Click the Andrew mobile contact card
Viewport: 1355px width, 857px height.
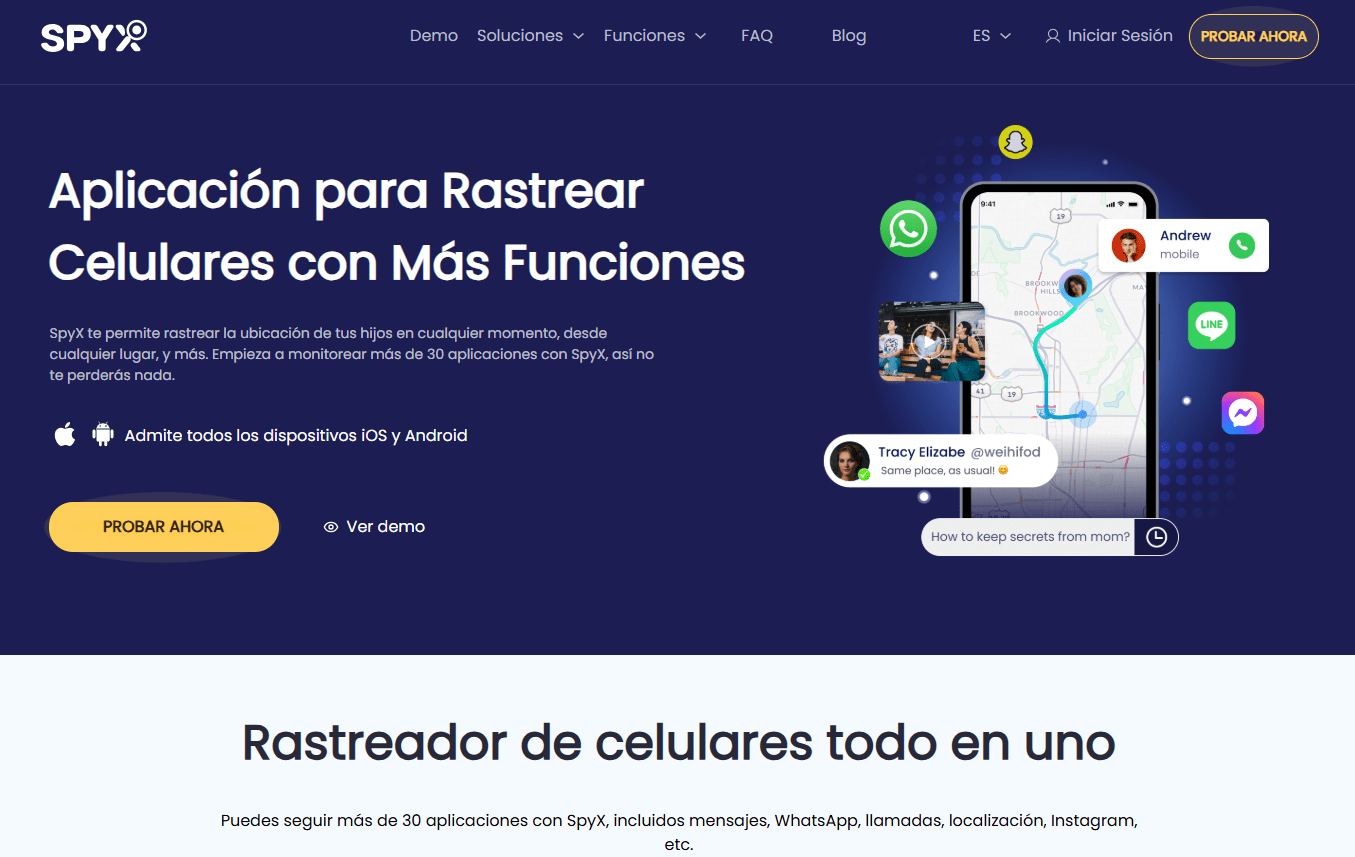tap(1183, 245)
